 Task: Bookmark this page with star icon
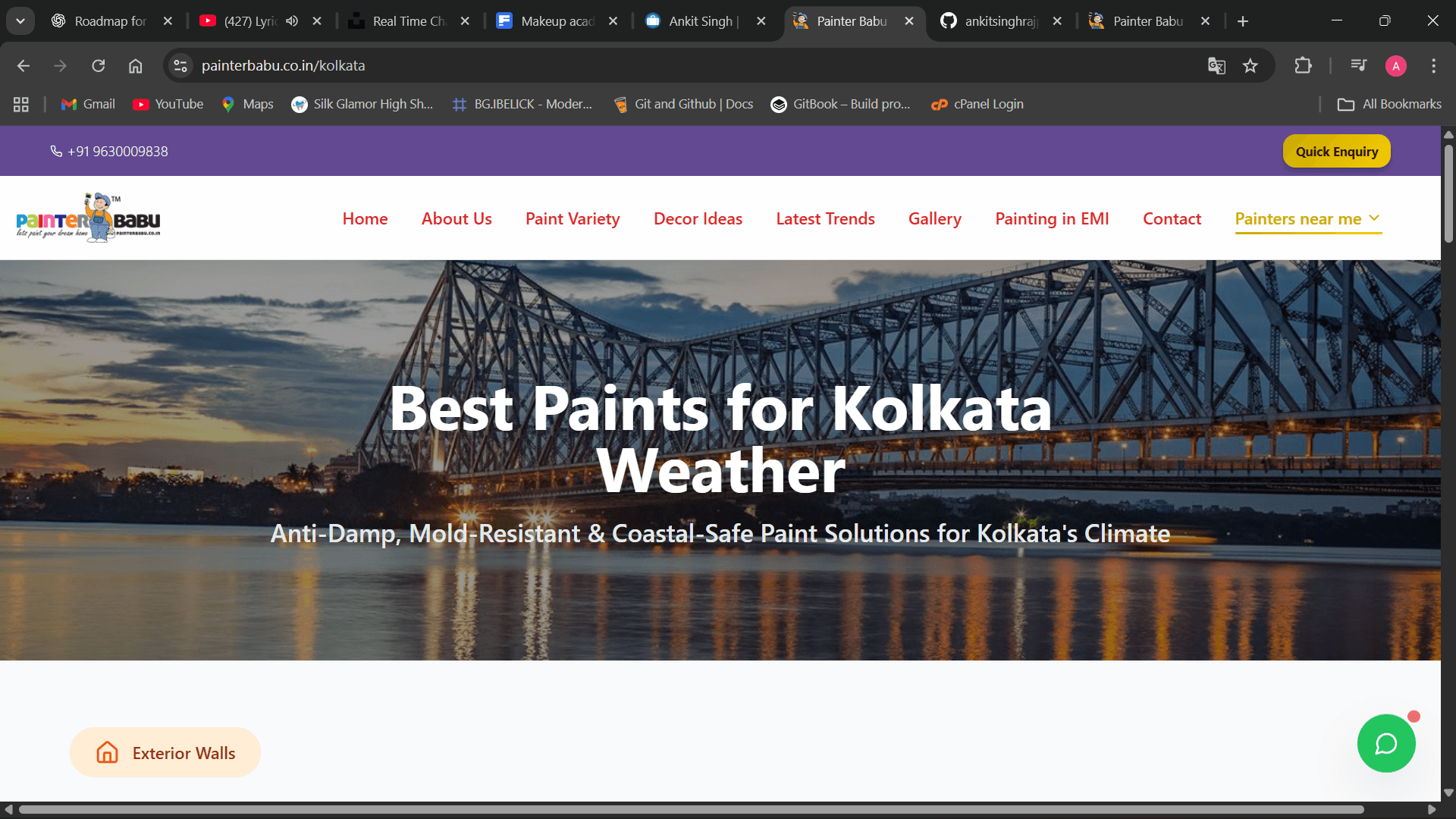(1250, 66)
